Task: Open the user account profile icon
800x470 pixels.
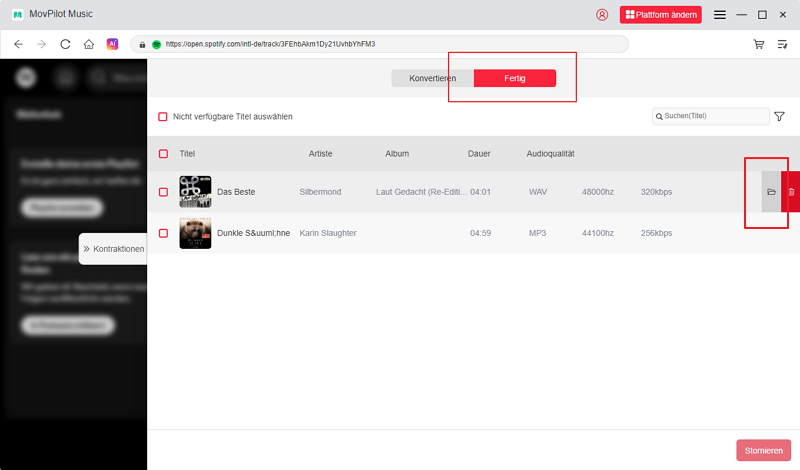Action: pyautogui.click(x=602, y=15)
